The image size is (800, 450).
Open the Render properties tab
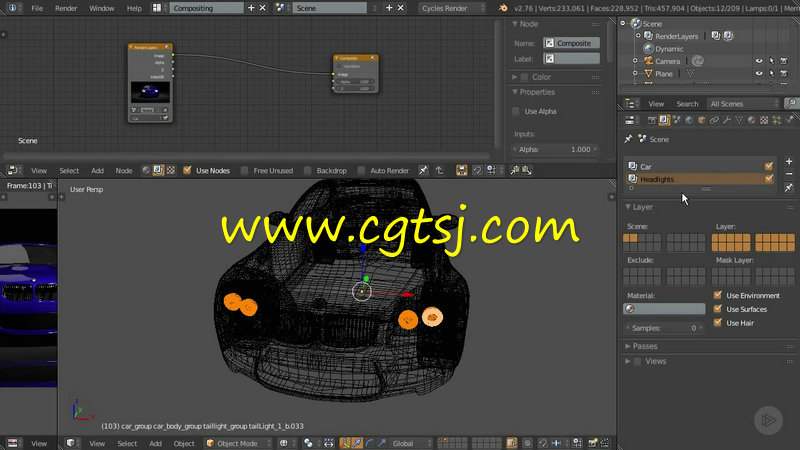pos(652,120)
